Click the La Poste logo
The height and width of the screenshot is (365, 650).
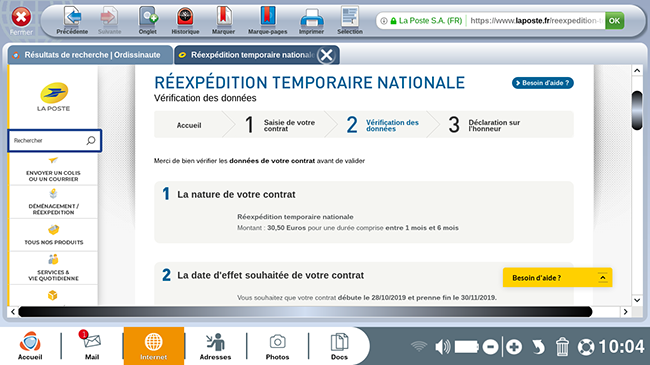point(53,97)
